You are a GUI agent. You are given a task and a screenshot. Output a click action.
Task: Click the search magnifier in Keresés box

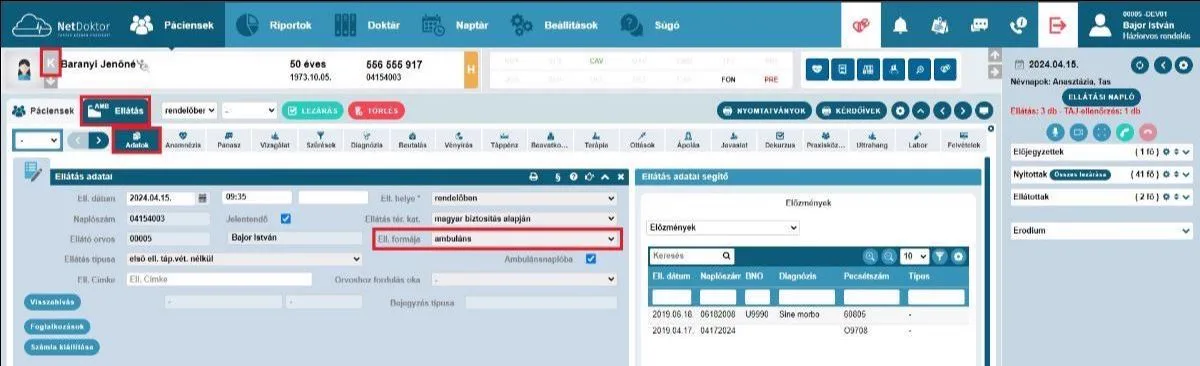(726, 256)
